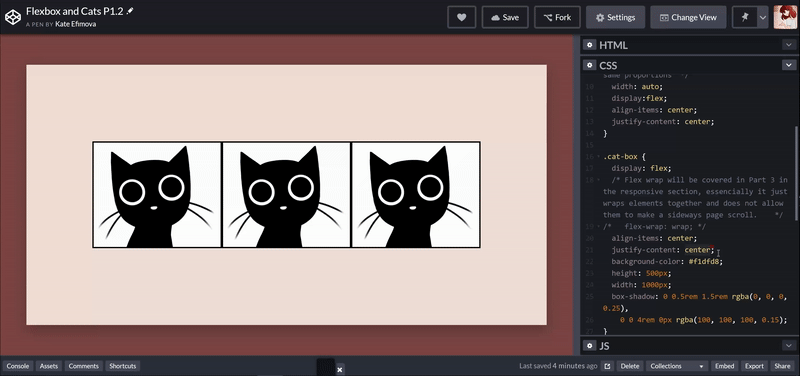The width and height of the screenshot is (800, 376).
Task: Open the Collections dropdown
Action: (677, 366)
